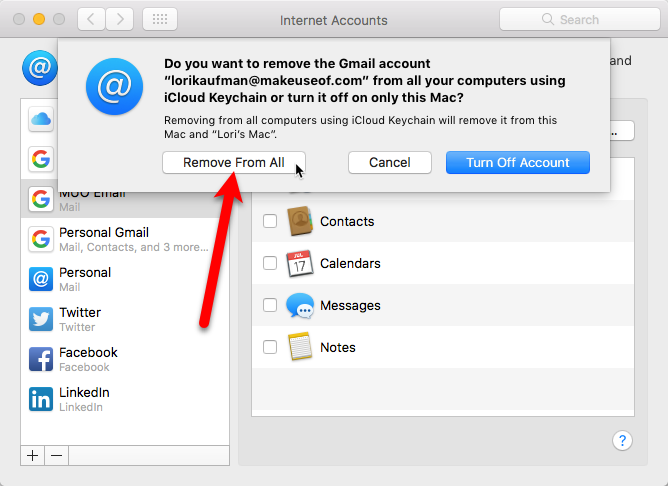Enable the Messages checkbox
This screenshot has width=668, height=486.
[270, 305]
